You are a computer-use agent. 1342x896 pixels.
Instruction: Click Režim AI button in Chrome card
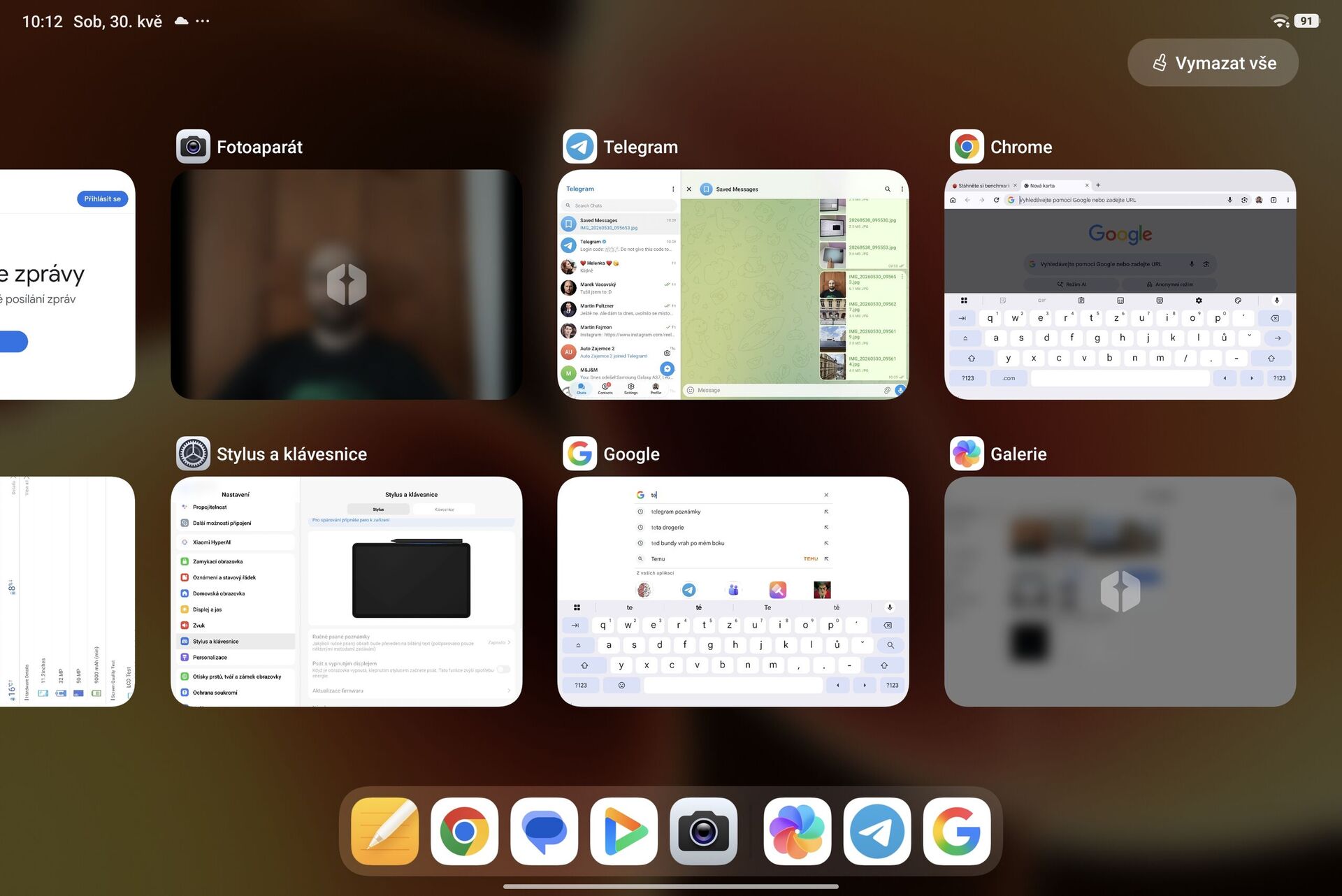pyautogui.click(x=1072, y=284)
